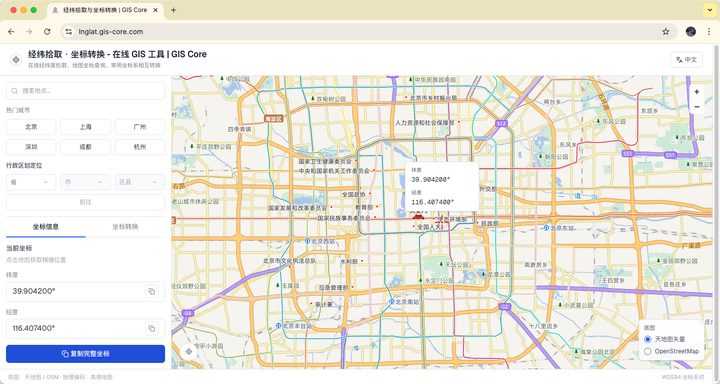This screenshot has width=720, height=384.
Task: Click the G4 highway shield on the map
Action: tap(187, 313)
